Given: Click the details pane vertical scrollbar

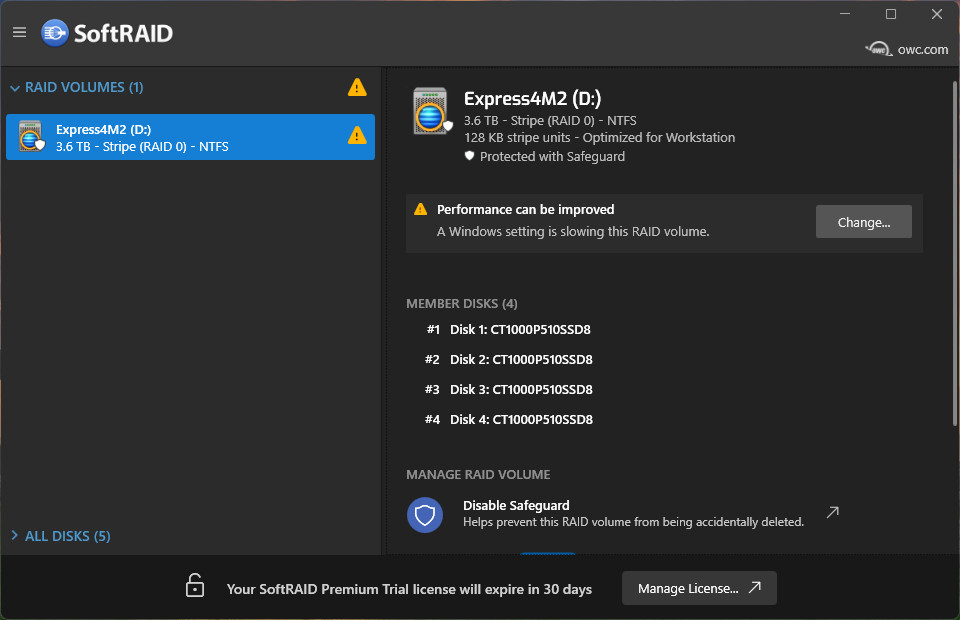Looking at the screenshot, I should coord(954,254).
